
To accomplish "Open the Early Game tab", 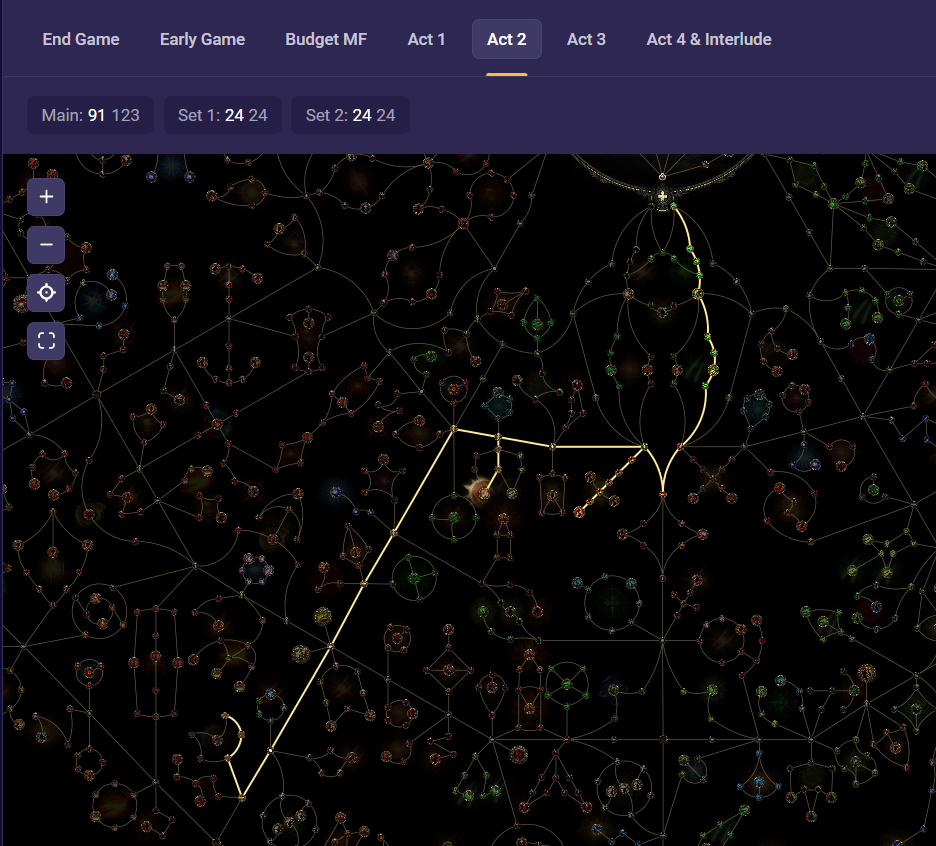I will [202, 39].
